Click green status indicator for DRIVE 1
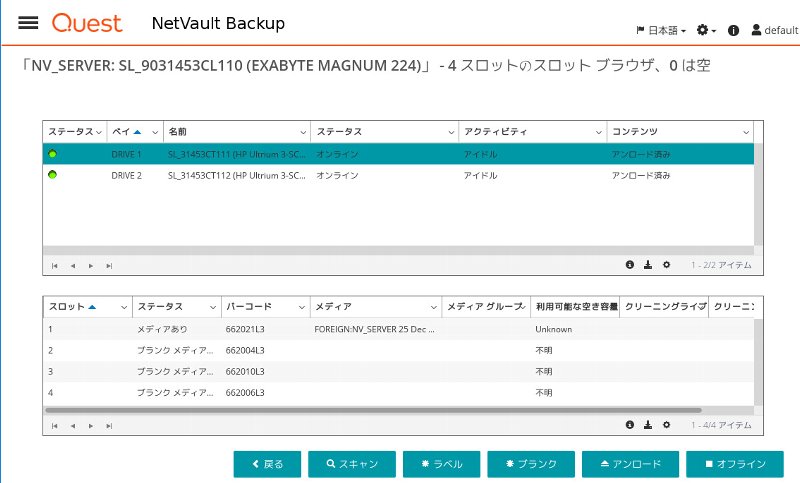Viewport: 800px width, 483px height. click(52, 154)
